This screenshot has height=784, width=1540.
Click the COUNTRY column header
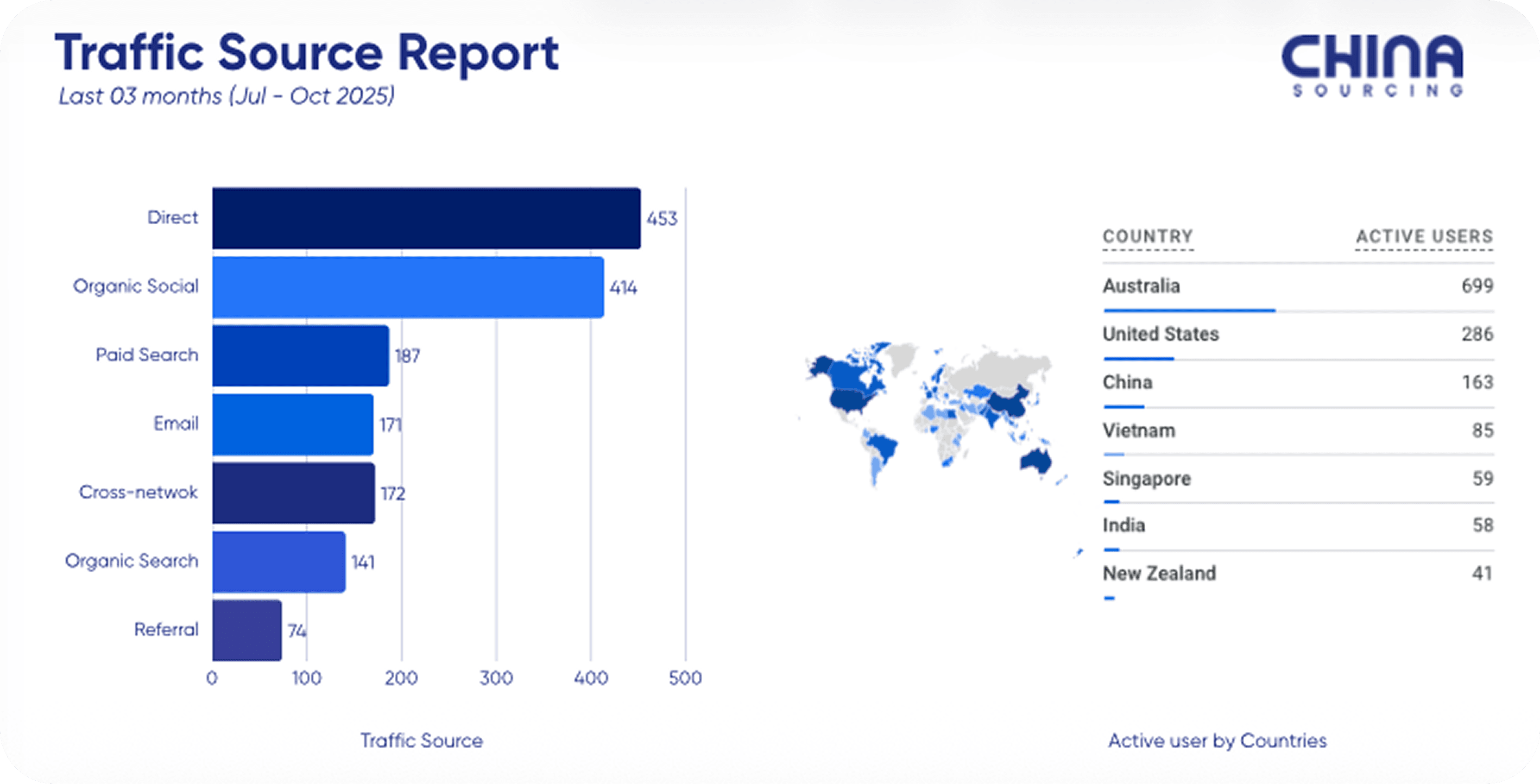click(1148, 237)
